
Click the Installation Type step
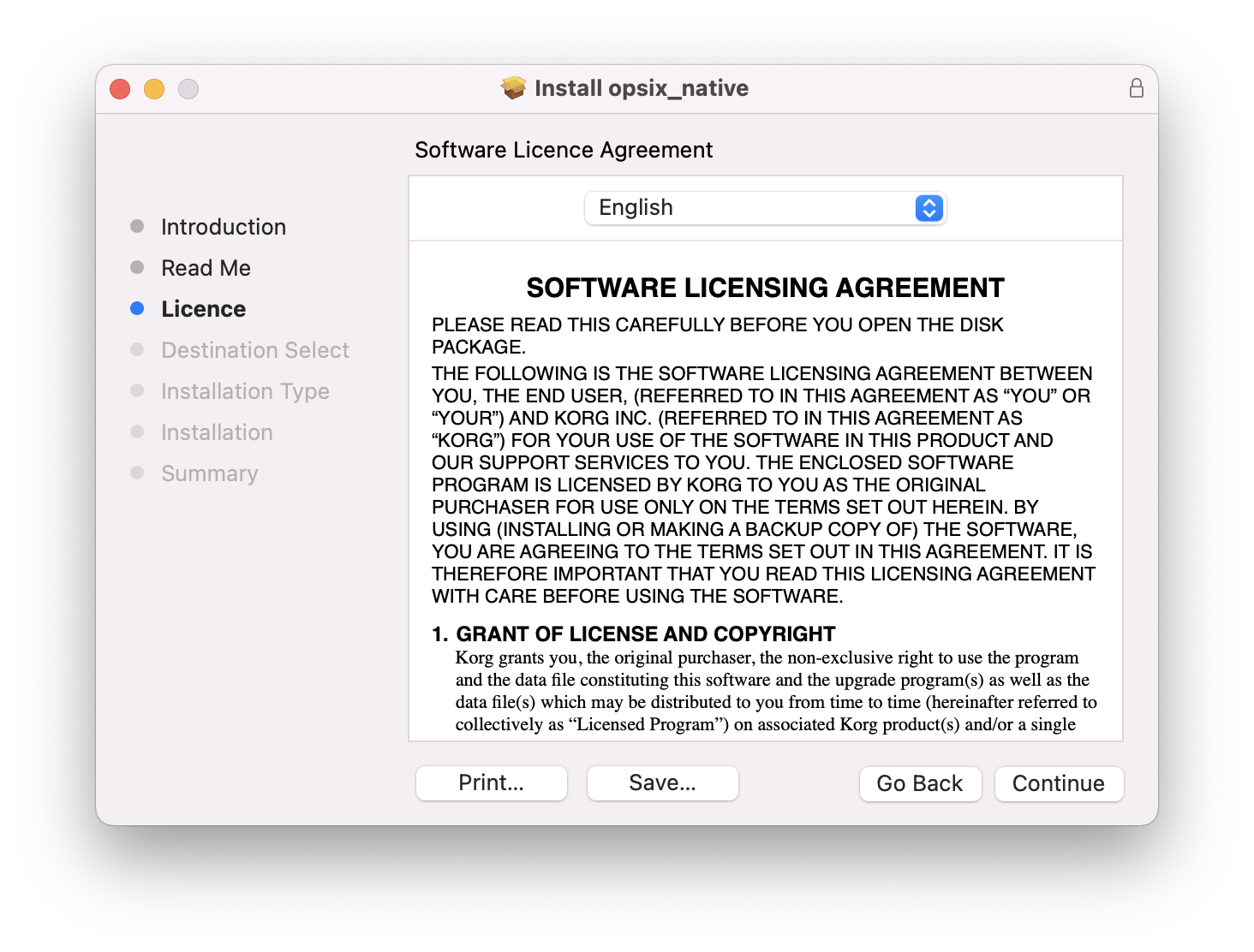[245, 391]
